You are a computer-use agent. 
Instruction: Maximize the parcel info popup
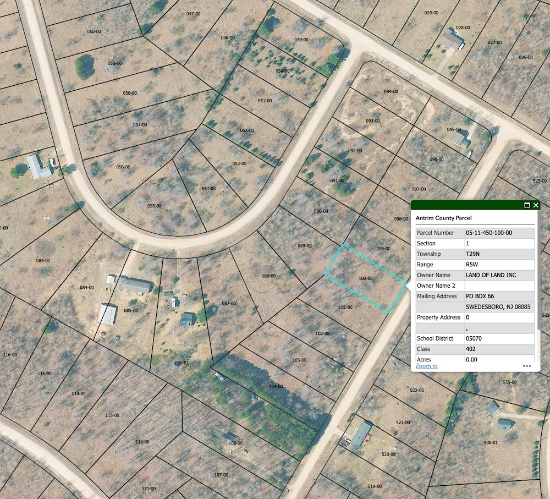[x=527, y=205]
